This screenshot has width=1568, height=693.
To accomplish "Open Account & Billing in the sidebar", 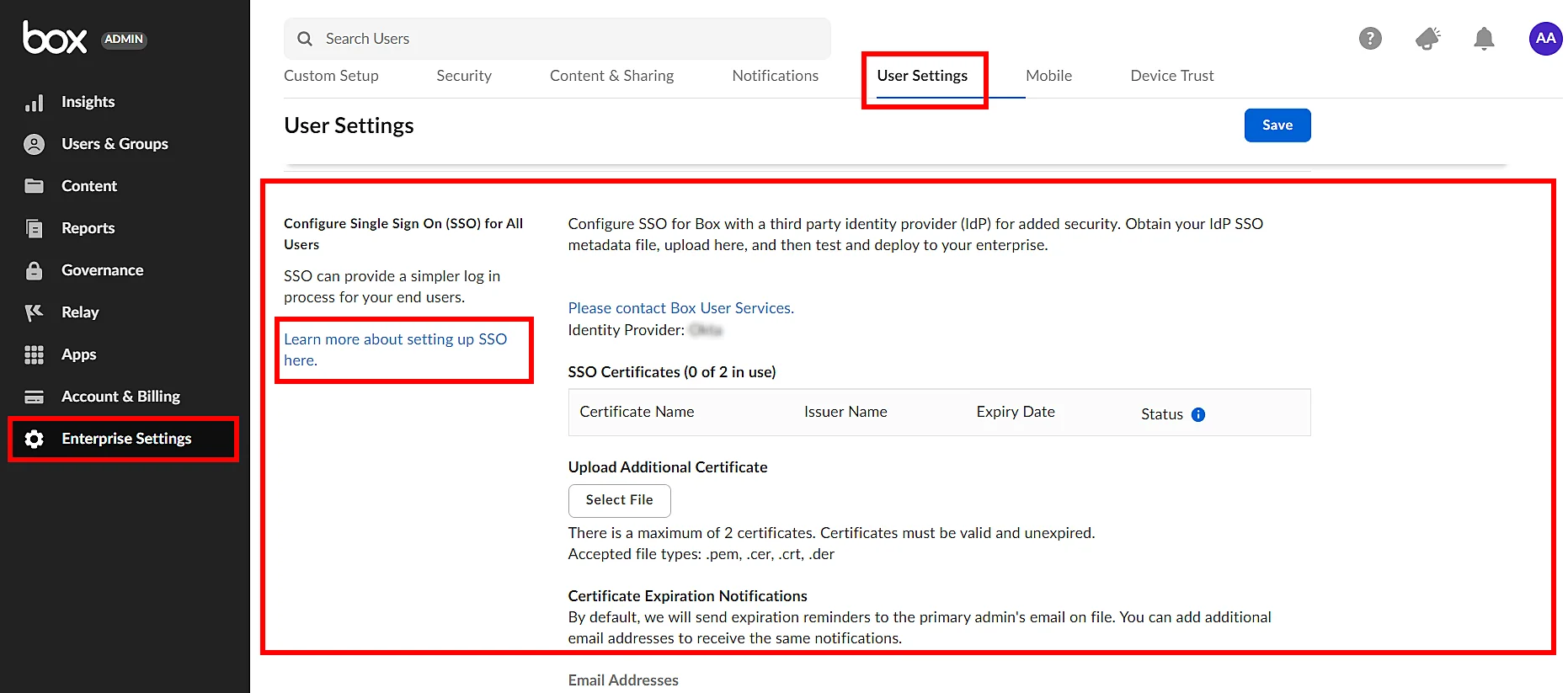I will [120, 397].
